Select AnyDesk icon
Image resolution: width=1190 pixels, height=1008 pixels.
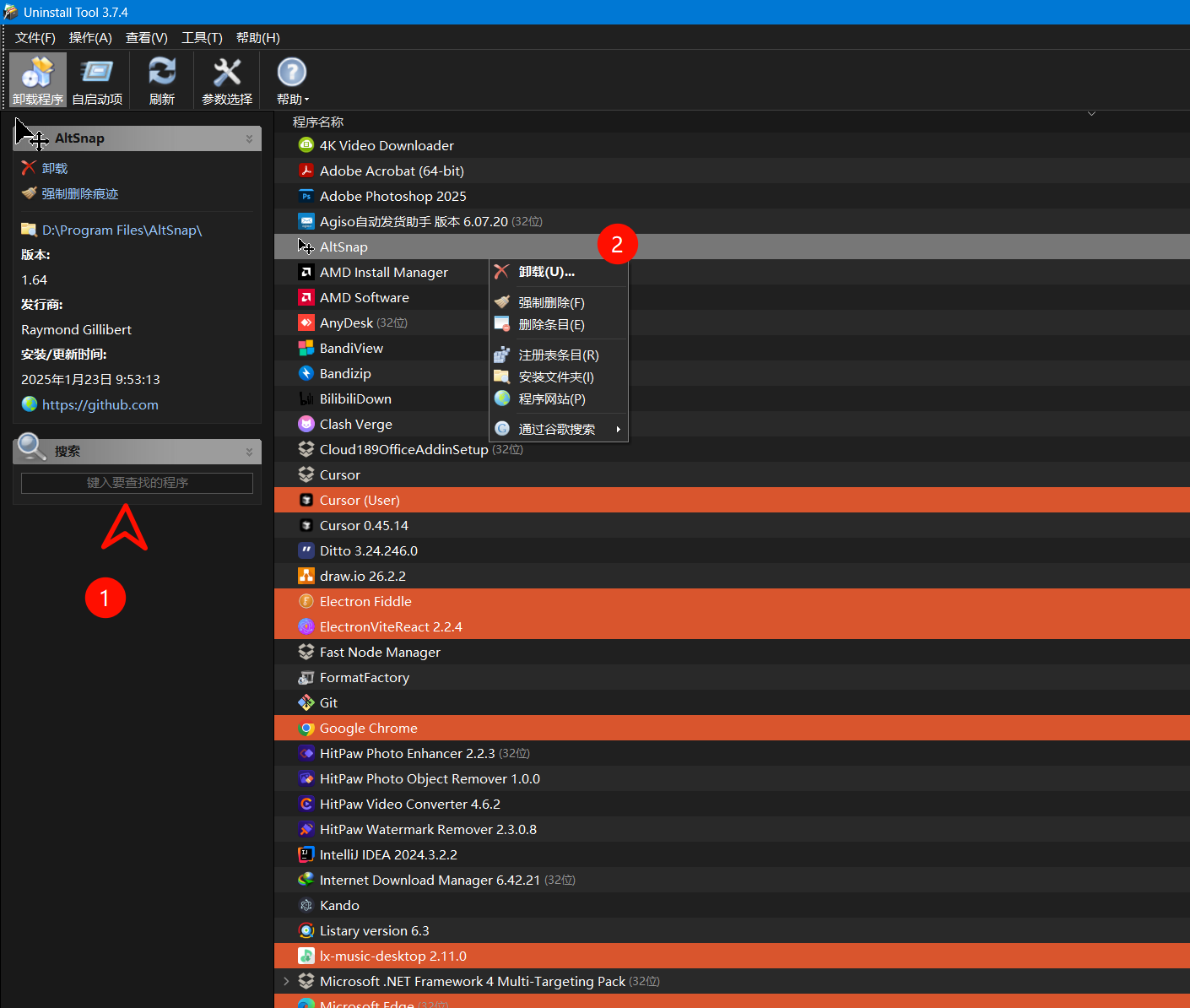click(306, 322)
